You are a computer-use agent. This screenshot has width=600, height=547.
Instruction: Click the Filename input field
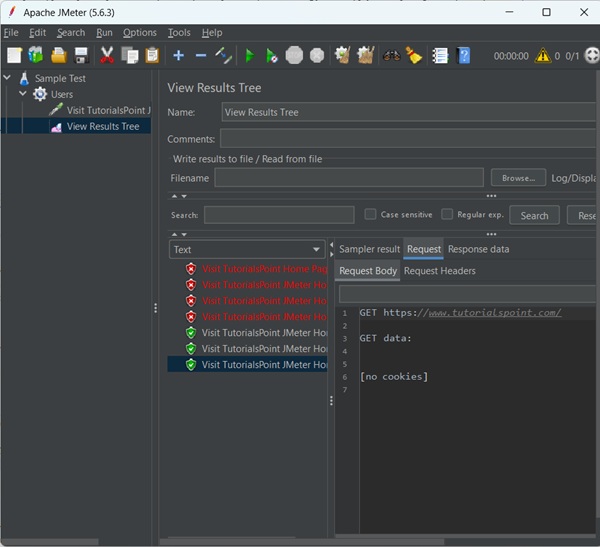(x=348, y=178)
